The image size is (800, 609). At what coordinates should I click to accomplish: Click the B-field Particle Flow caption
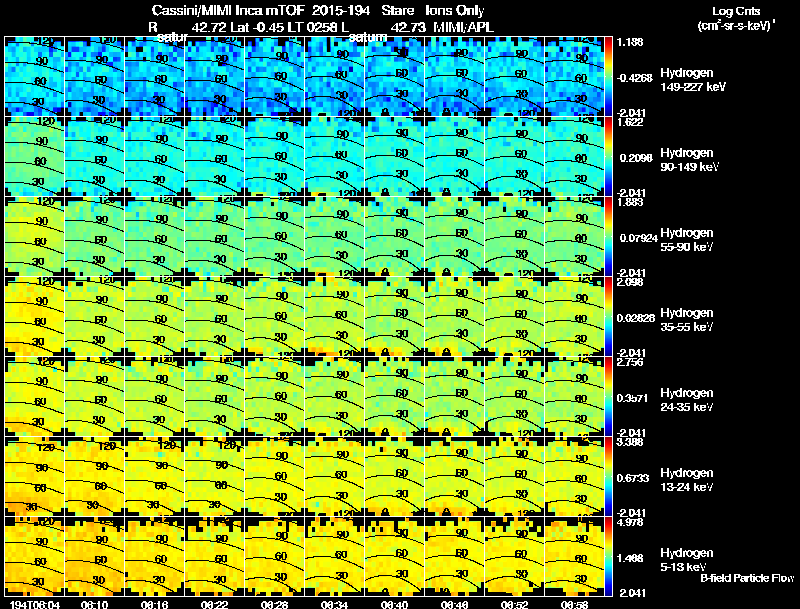pyautogui.click(x=747, y=578)
